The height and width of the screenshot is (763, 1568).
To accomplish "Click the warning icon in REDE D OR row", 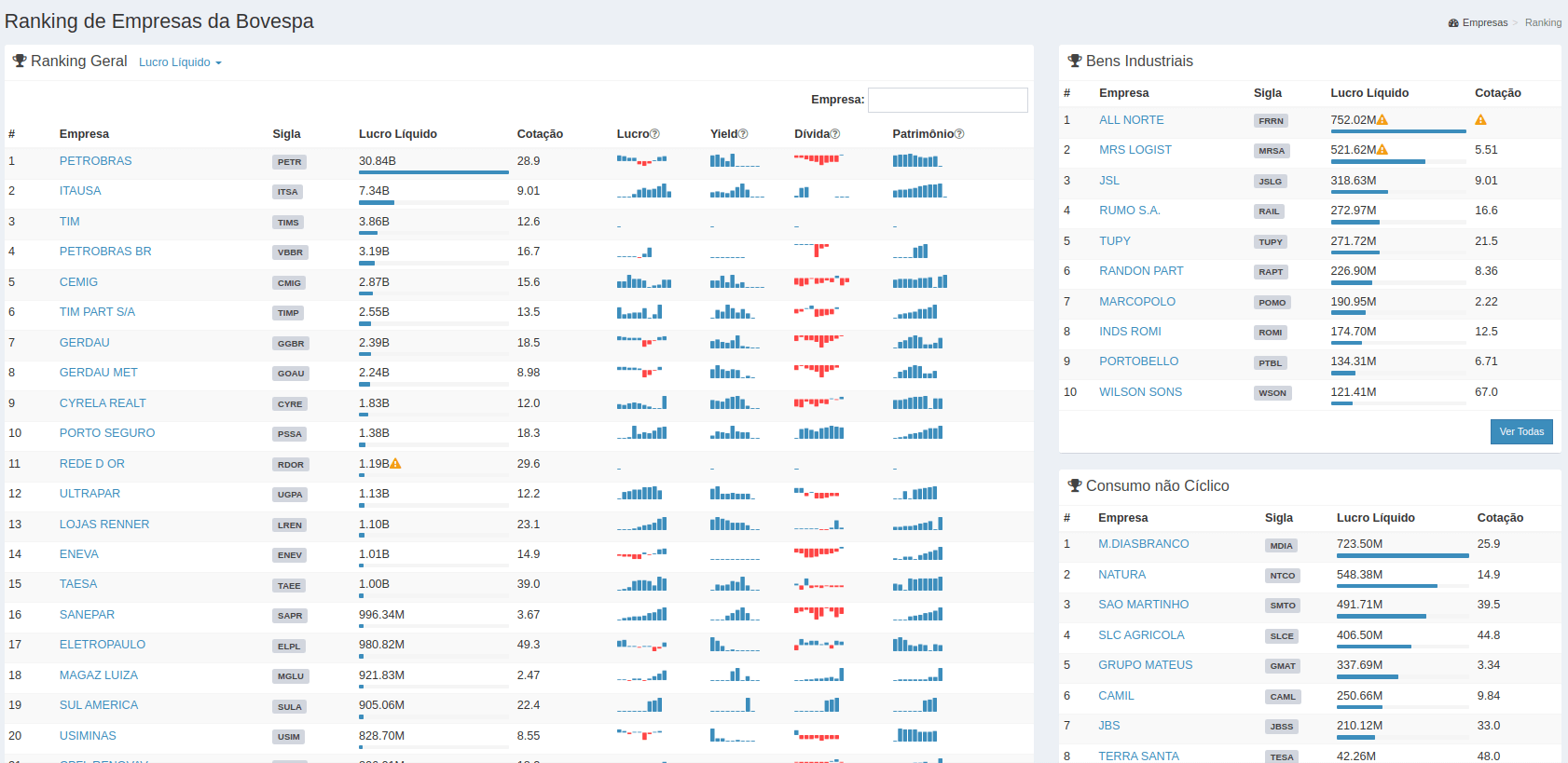I will tap(395, 463).
